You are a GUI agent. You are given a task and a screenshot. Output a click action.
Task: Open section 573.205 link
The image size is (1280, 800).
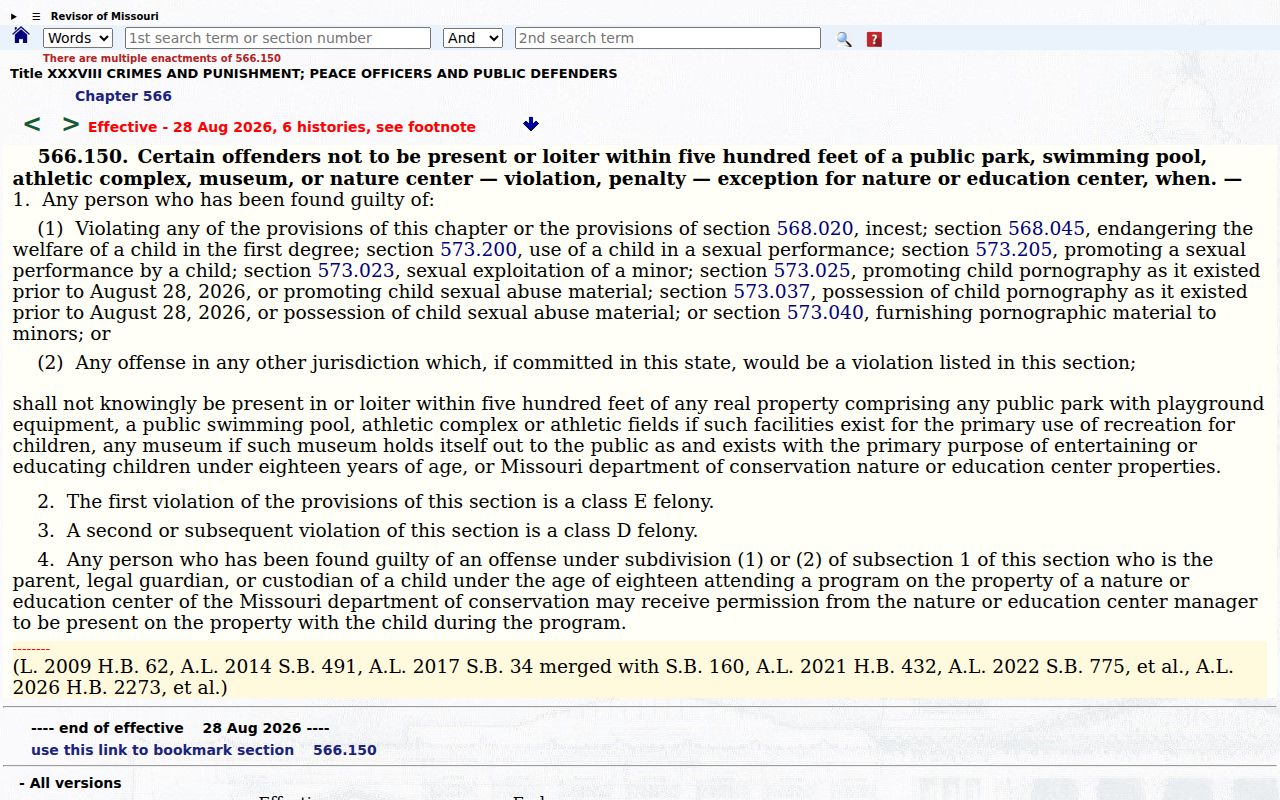tap(1014, 249)
